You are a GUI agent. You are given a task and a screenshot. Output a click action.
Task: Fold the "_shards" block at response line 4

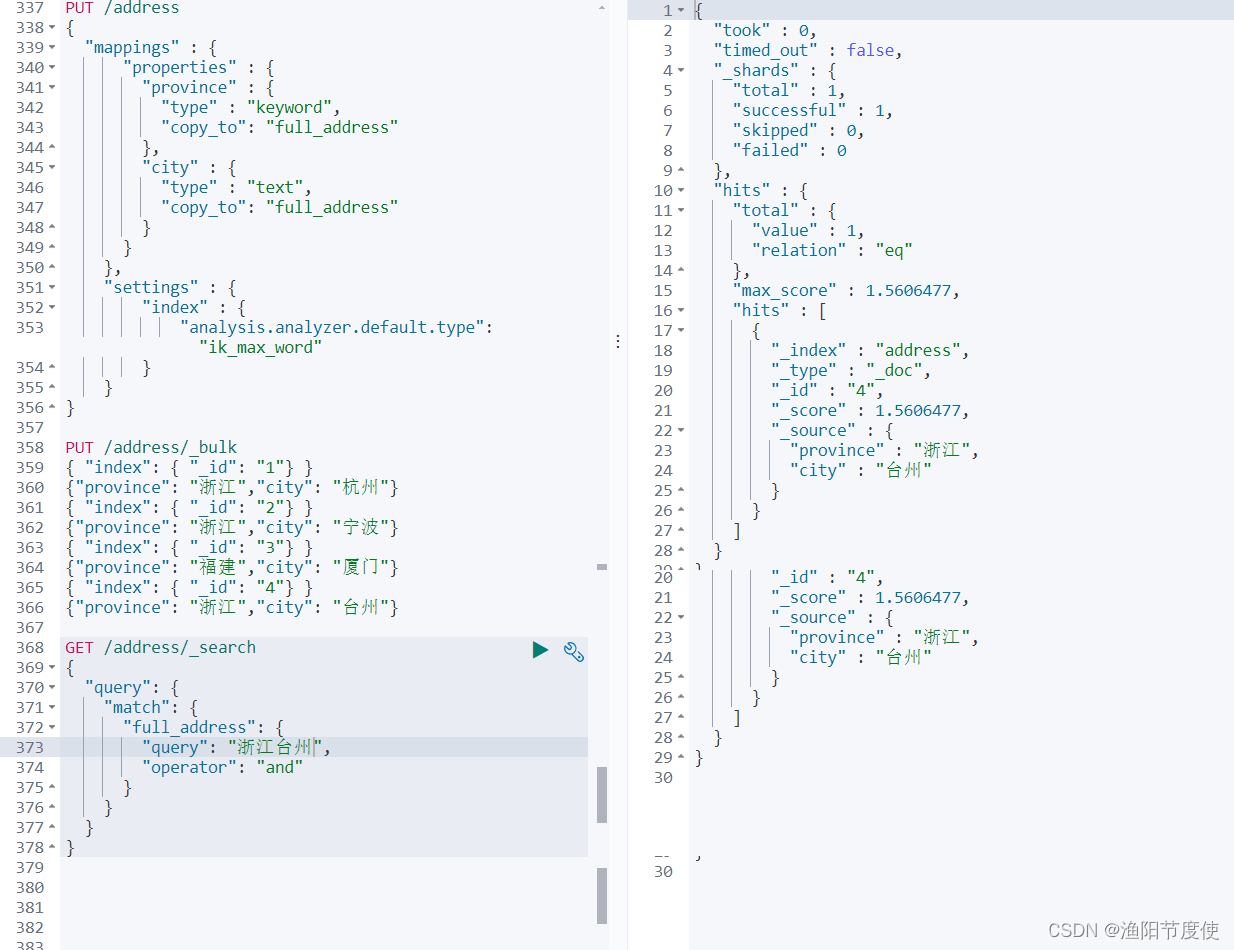pyautogui.click(x=681, y=70)
